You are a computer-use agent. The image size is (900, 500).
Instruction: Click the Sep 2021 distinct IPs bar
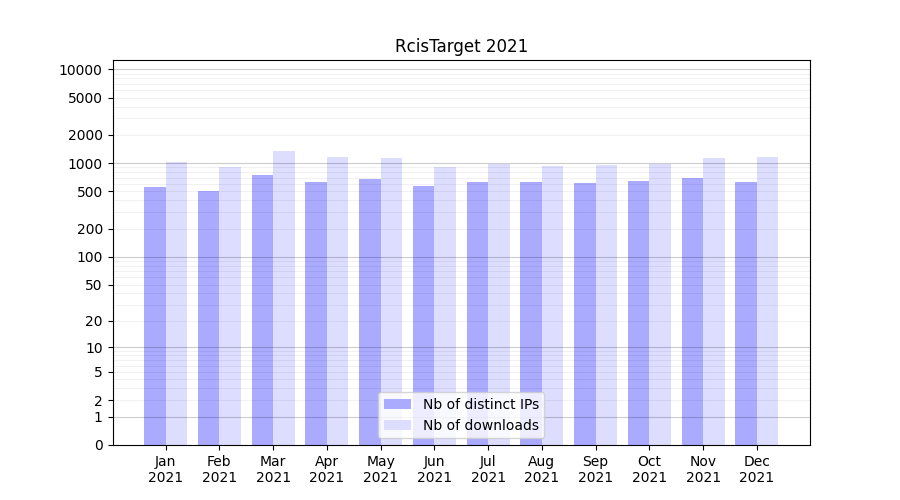click(585, 314)
